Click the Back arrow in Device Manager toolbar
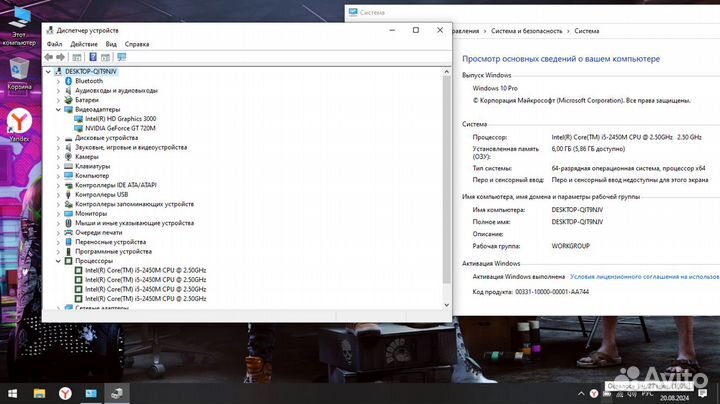Viewport: 720px width, 404px height. [x=49, y=57]
